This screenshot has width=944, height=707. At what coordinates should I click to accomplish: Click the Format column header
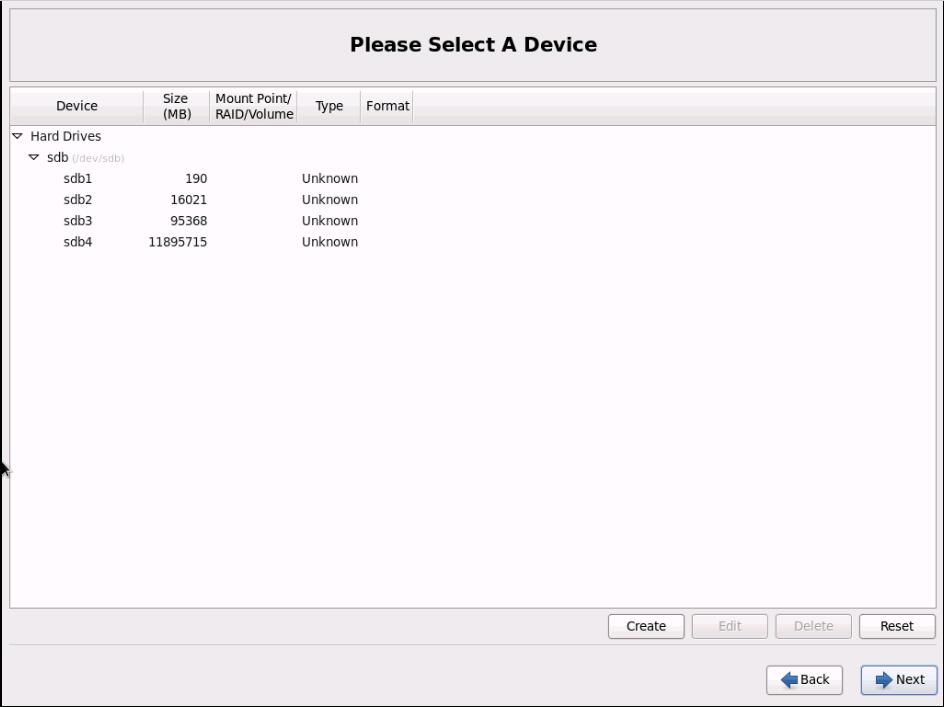point(387,106)
